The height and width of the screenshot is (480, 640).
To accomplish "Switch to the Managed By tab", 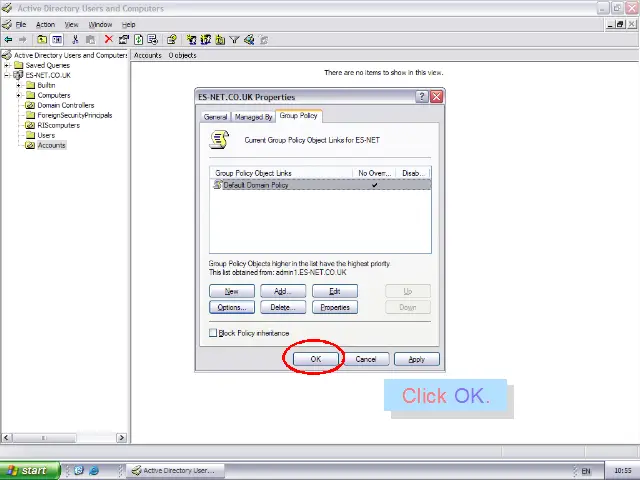I will pyautogui.click(x=253, y=117).
